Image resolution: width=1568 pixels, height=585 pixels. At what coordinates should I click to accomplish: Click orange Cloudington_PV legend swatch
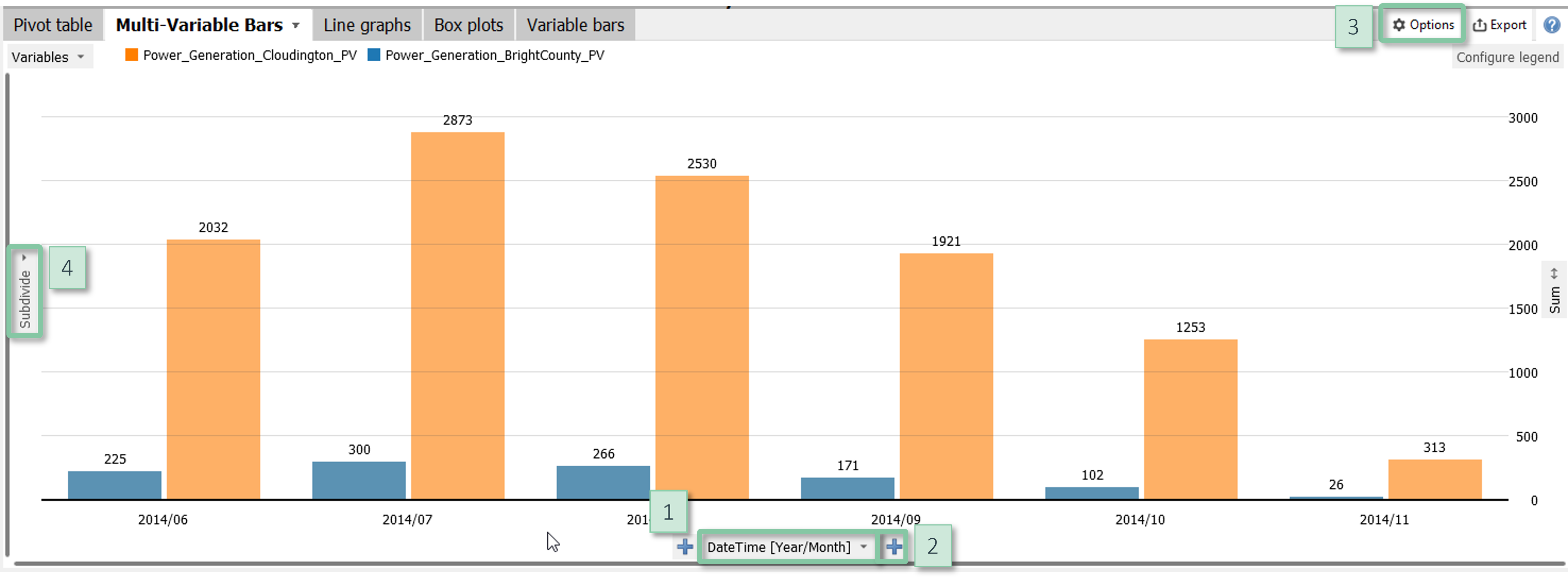(131, 55)
